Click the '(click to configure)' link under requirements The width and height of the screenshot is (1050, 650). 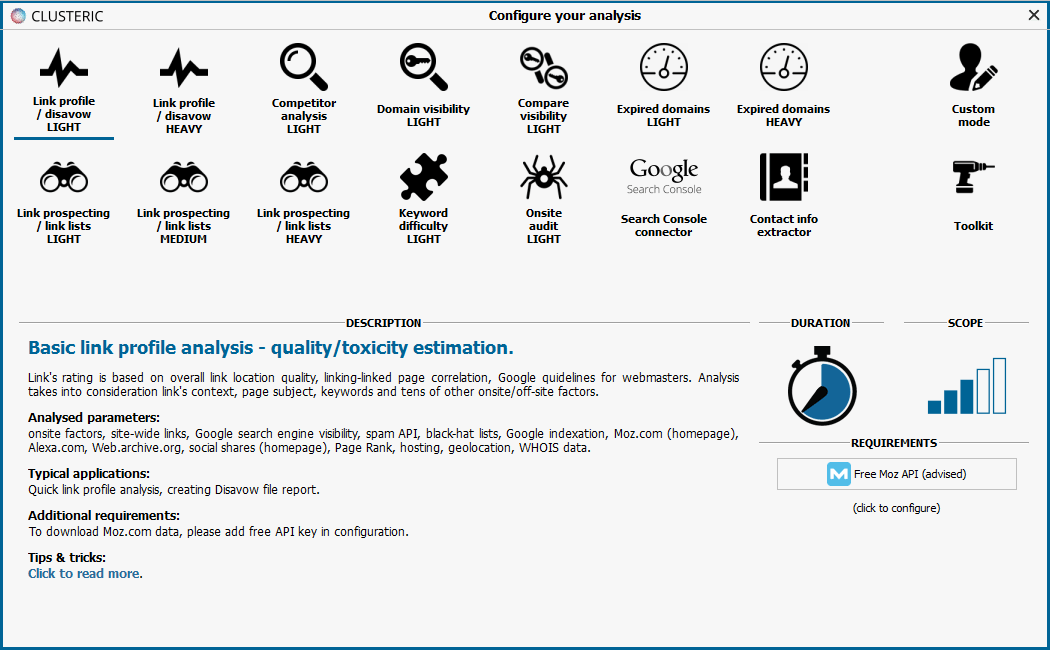(896, 508)
